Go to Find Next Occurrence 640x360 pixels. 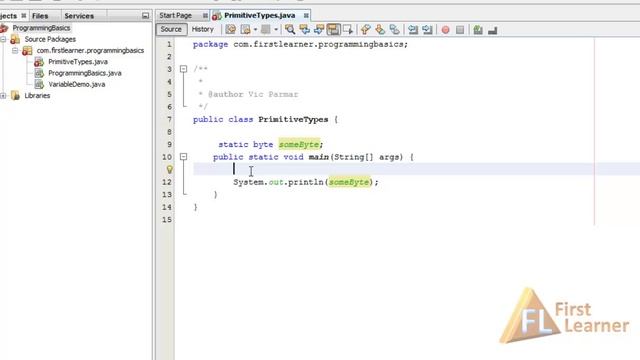pos(319,29)
